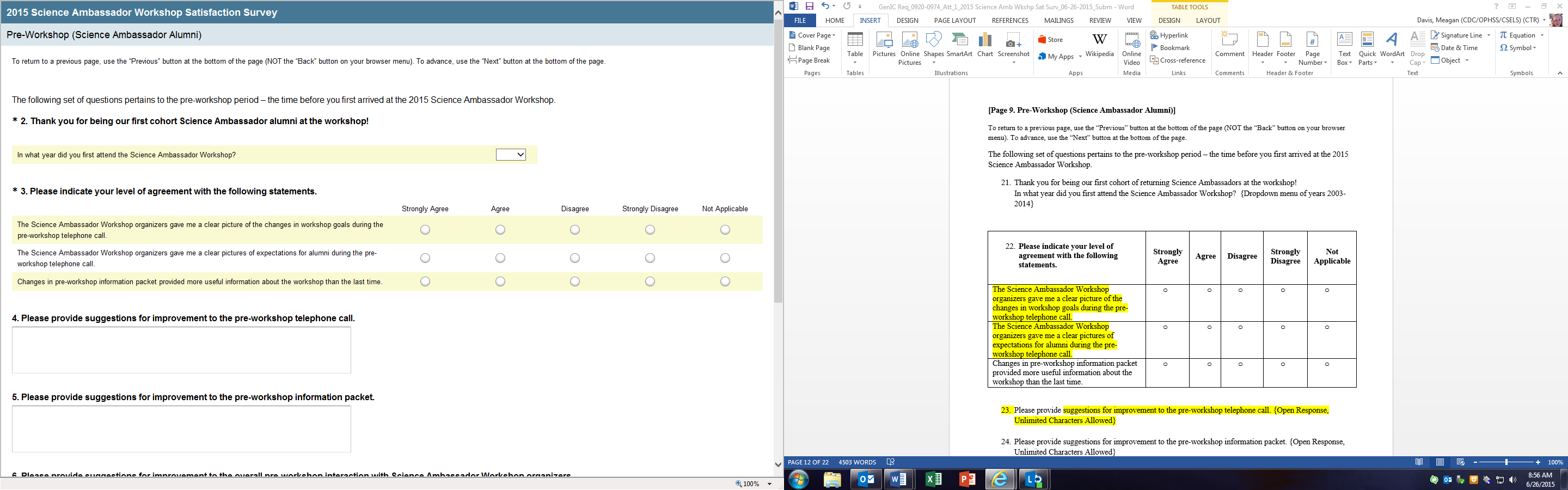Open the Header dropdown

click(x=1263, y=48)
